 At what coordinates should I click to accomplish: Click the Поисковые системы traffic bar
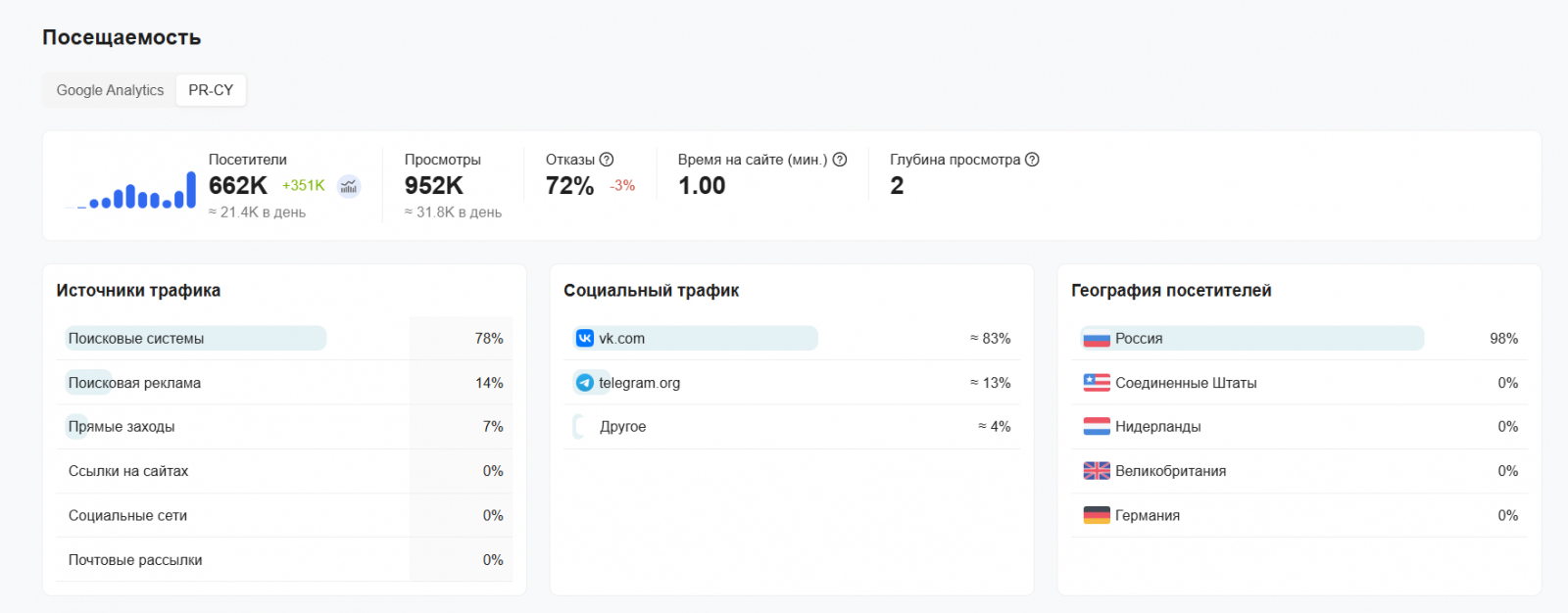click(196, 339)
